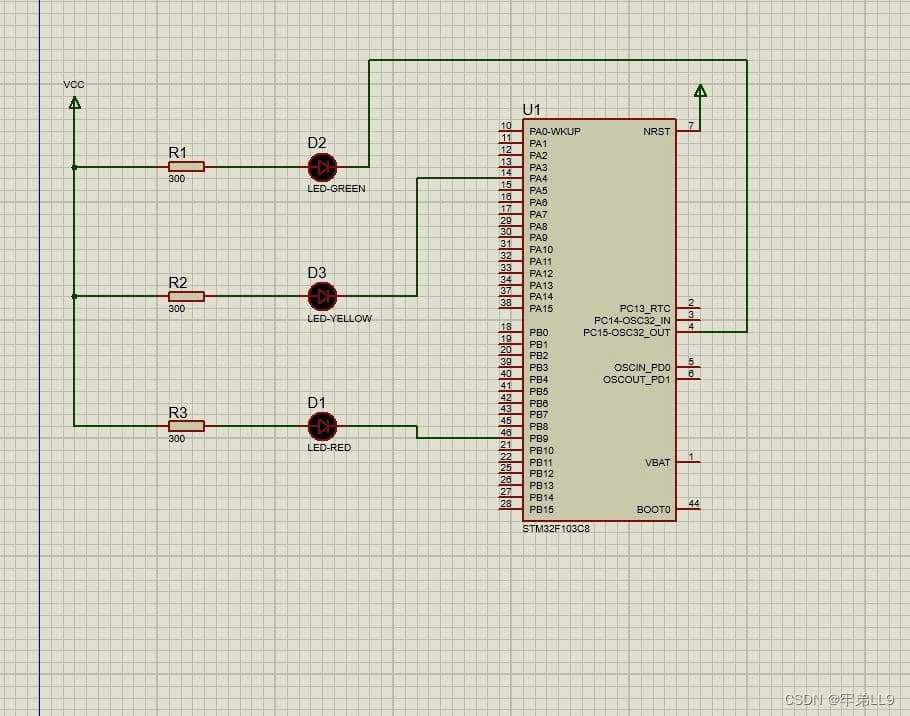Click the U1 reference label
Image resolution: width=910 pixels, height=716 pixels.
531,109
